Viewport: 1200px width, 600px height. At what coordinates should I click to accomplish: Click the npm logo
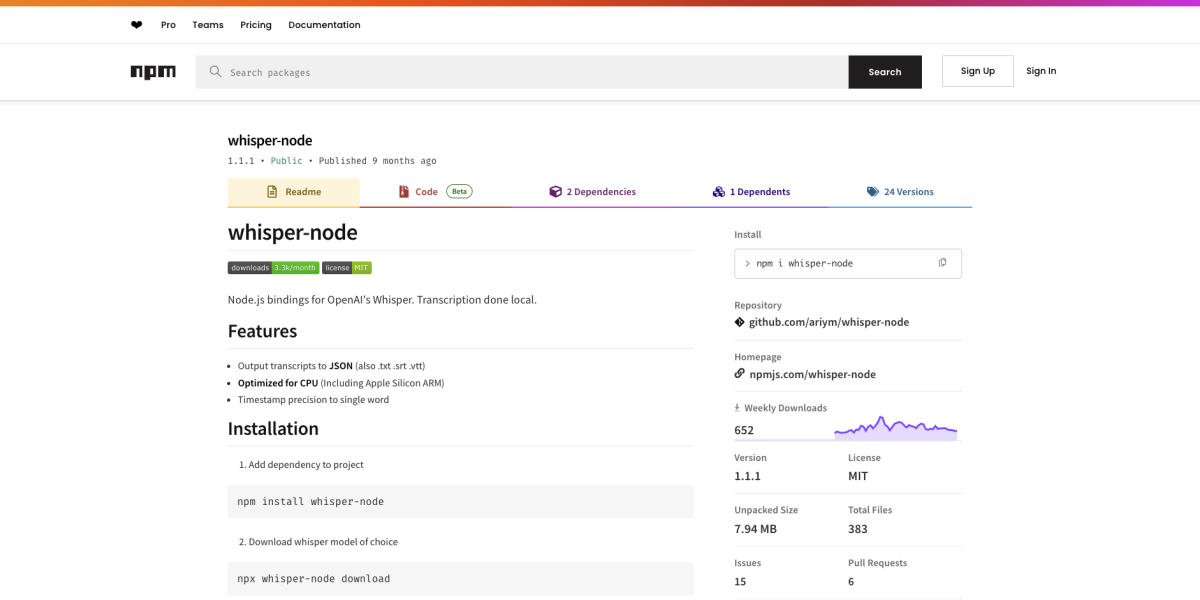click(153, 71)
